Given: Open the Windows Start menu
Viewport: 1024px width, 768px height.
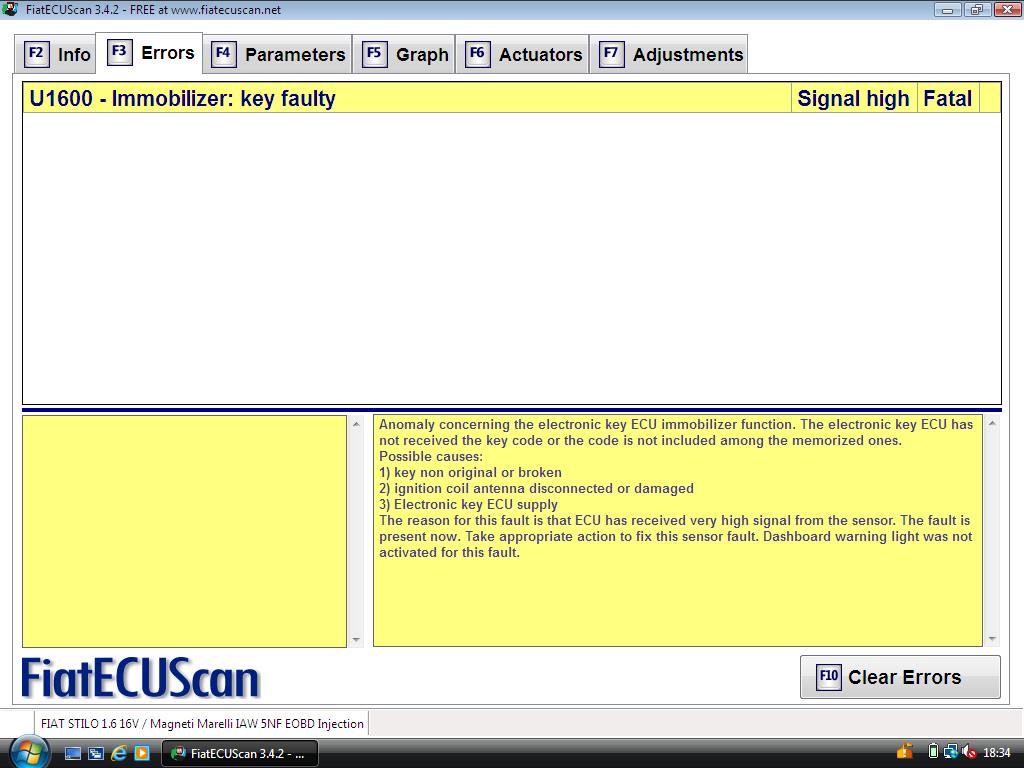Looking at the screenshot, I should [29, 752].
